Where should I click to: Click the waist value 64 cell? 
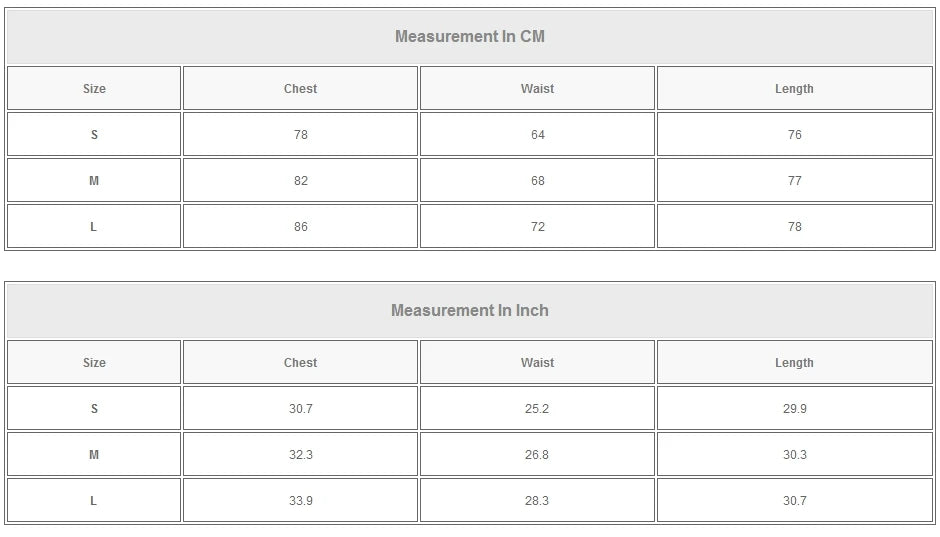[x=537, y=135]
